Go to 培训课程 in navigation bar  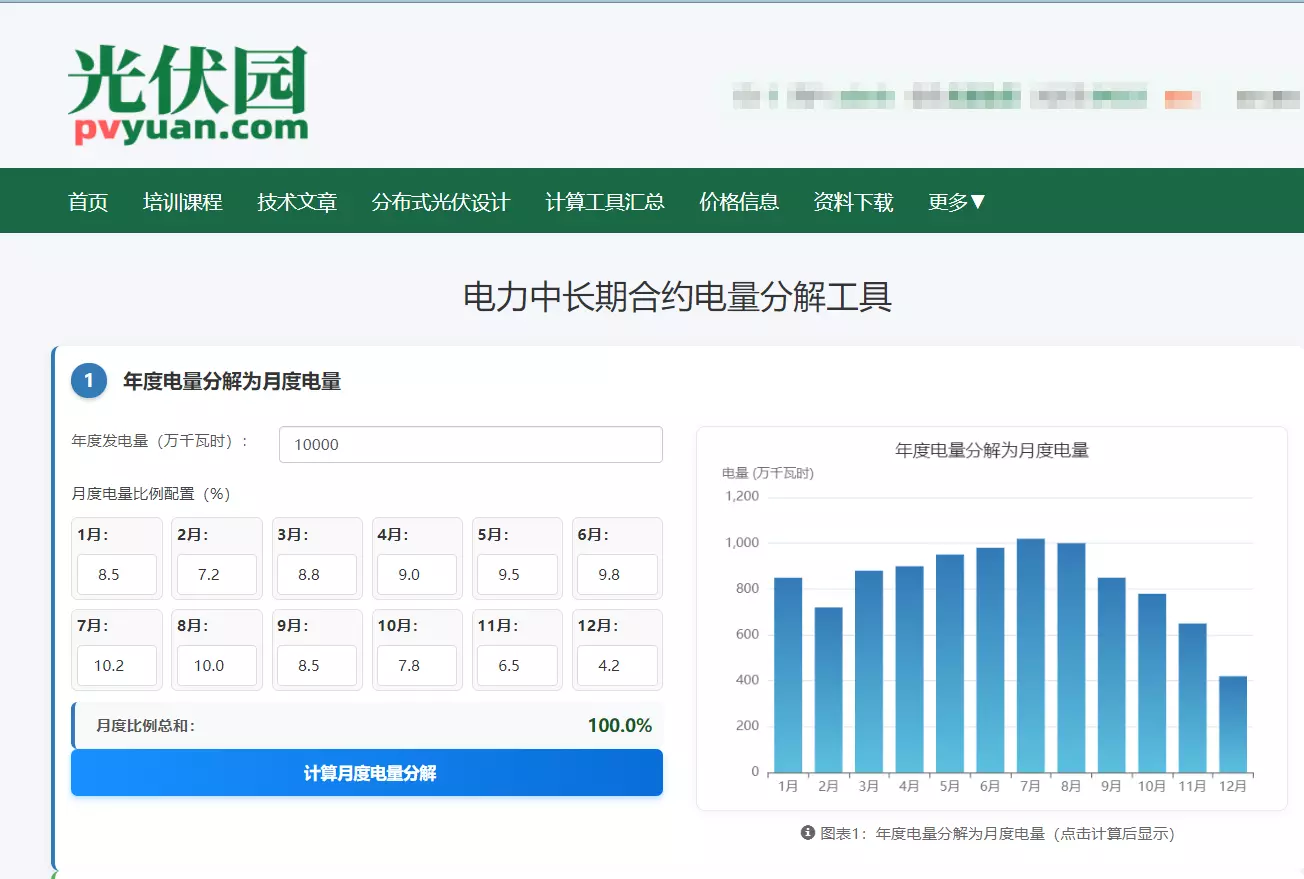tap(182, 202)
